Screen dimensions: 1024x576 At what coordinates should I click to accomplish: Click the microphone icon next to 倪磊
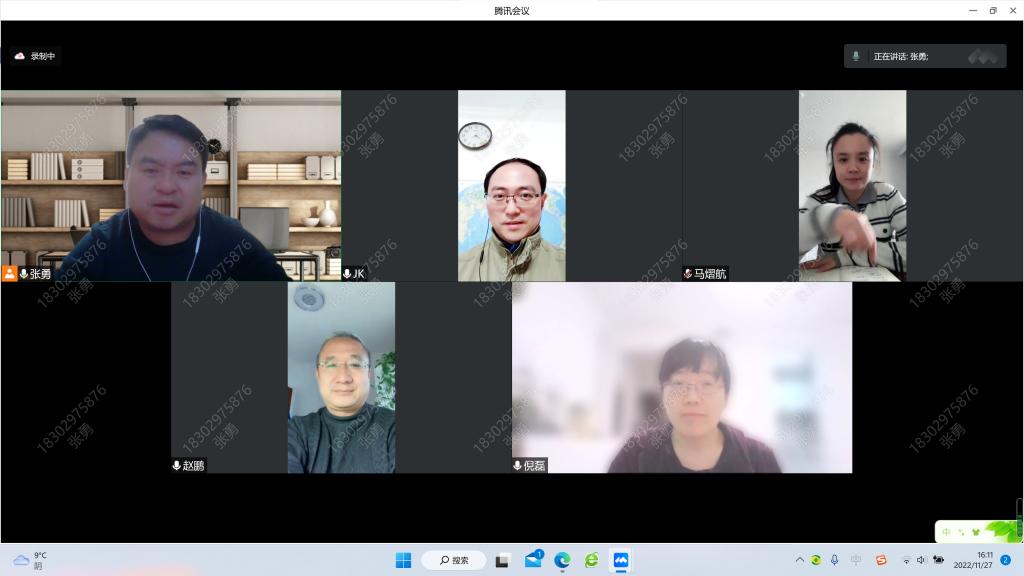(x=518, y=466)
